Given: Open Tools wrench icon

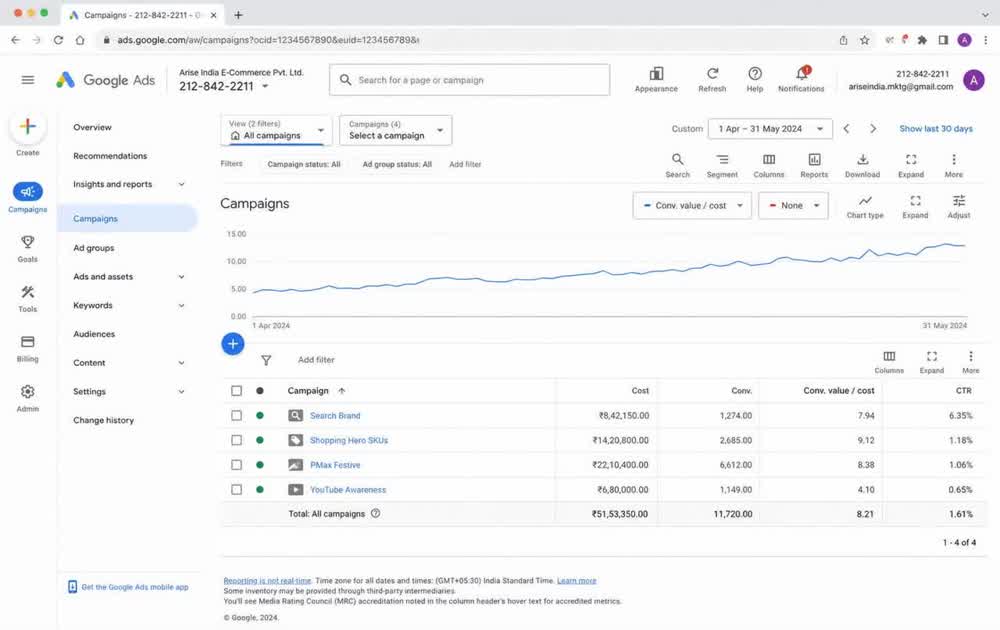Looking at the screenshot, I should pos(27,292).
